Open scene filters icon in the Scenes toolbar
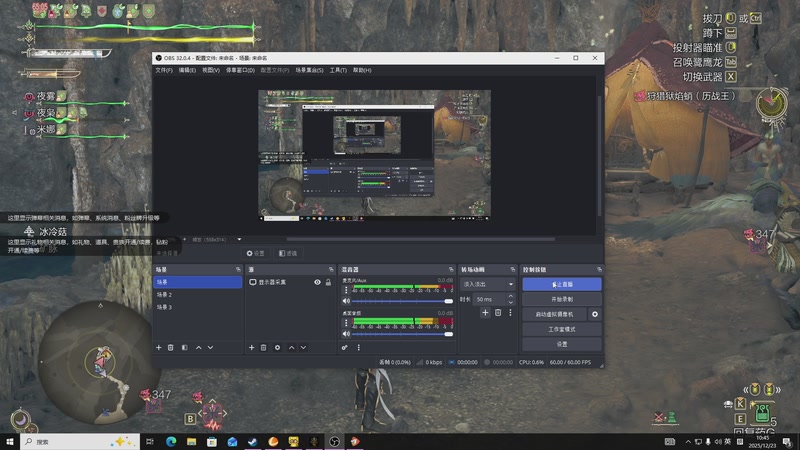 click(x=185, y=347)
